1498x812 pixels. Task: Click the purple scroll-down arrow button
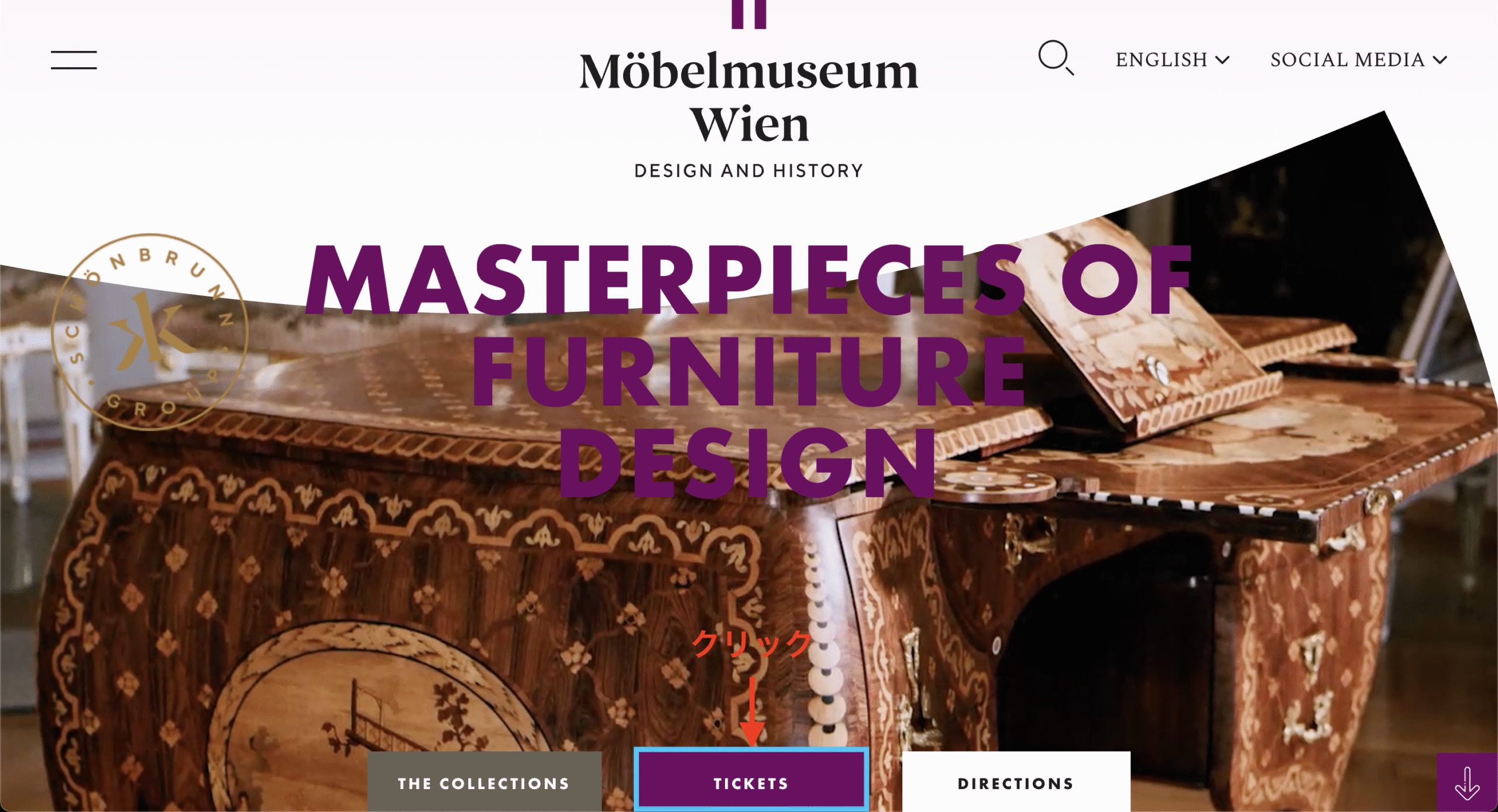point(1467,783)
